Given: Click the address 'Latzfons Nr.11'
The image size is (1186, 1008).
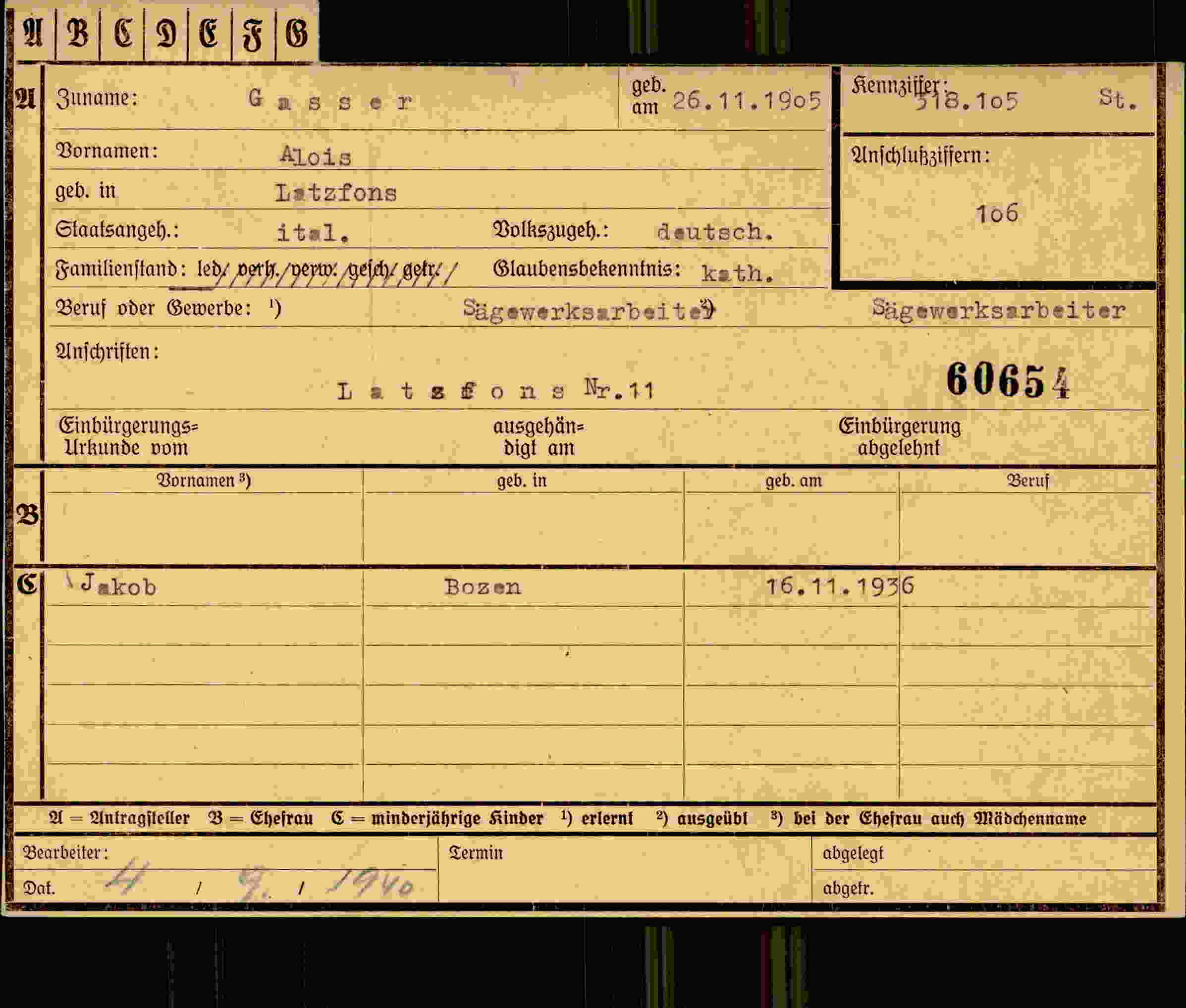Looking at the screenshot, I should pos(495,390).
